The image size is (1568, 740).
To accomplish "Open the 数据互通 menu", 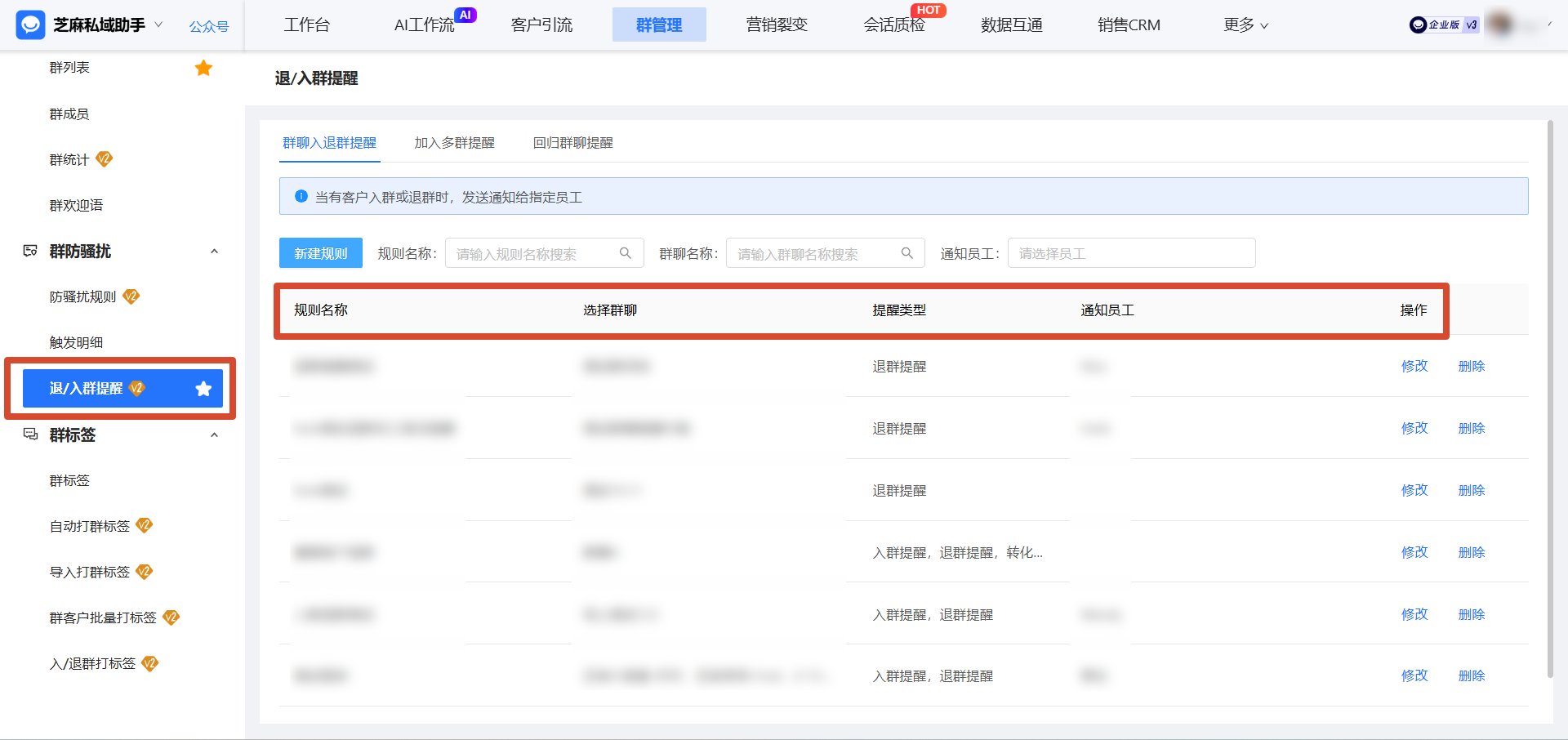I will point(1012,25).
